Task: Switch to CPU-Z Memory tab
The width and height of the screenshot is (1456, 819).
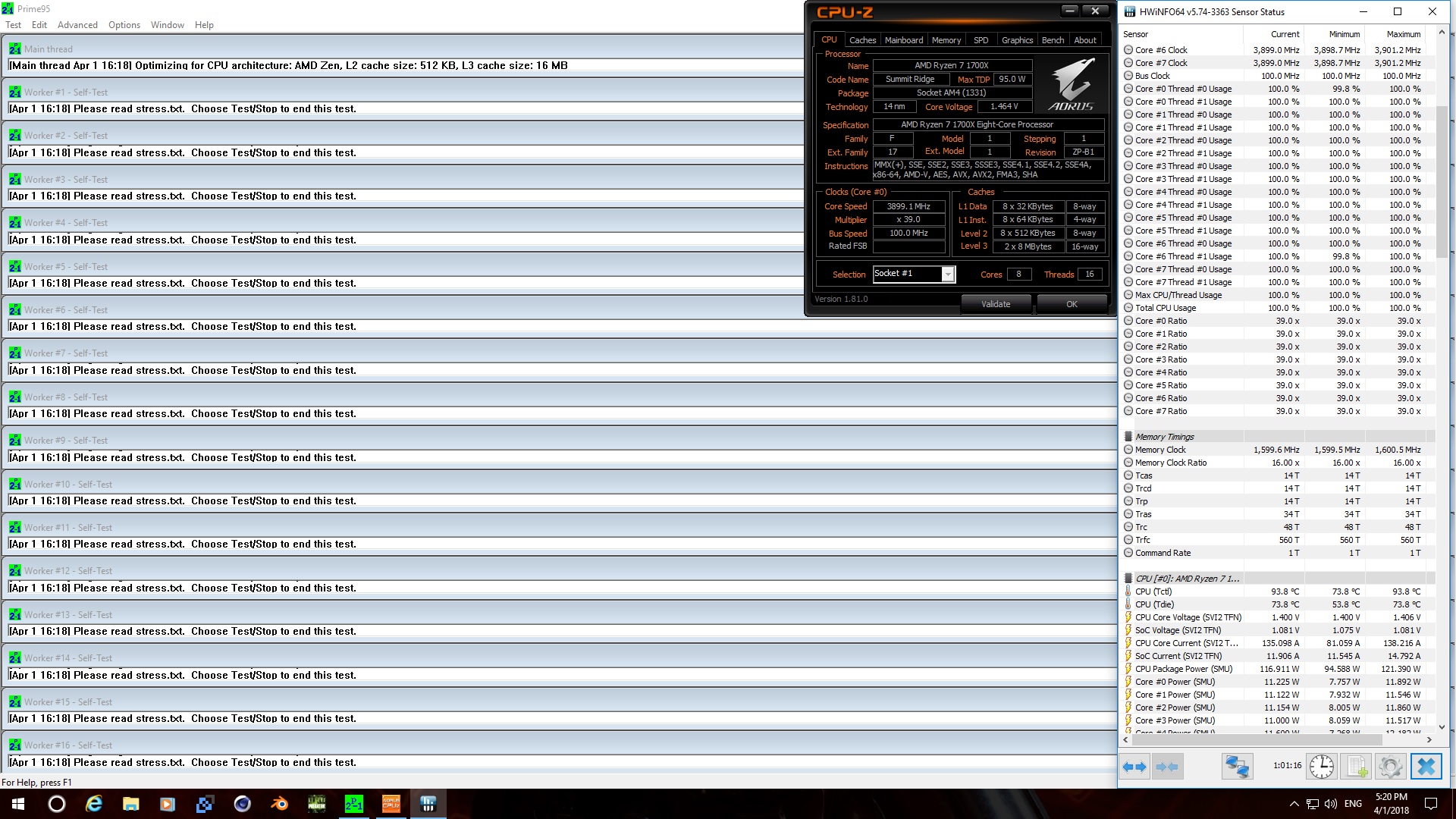Action: 946,40
